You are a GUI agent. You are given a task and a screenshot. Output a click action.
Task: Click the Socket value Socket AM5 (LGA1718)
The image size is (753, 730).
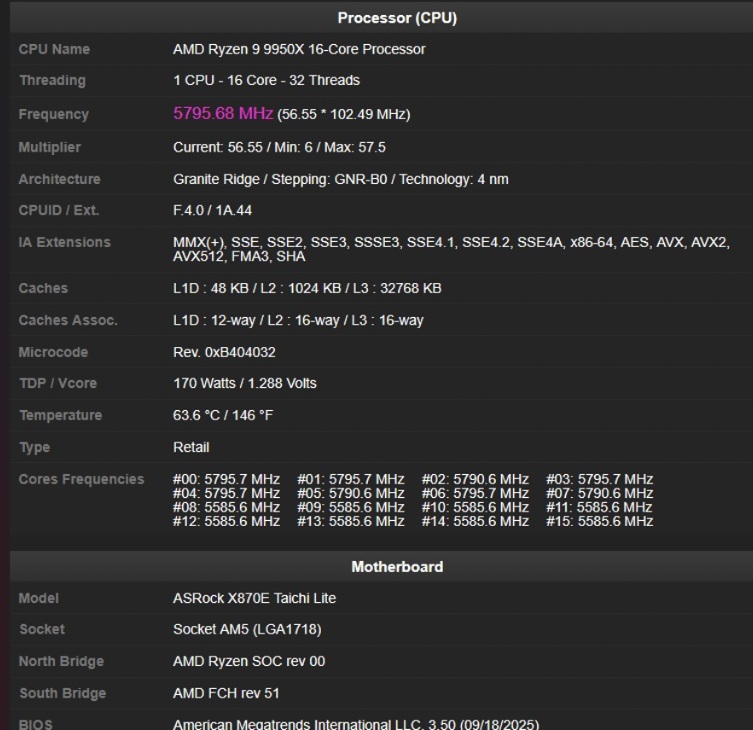point(247,630)
